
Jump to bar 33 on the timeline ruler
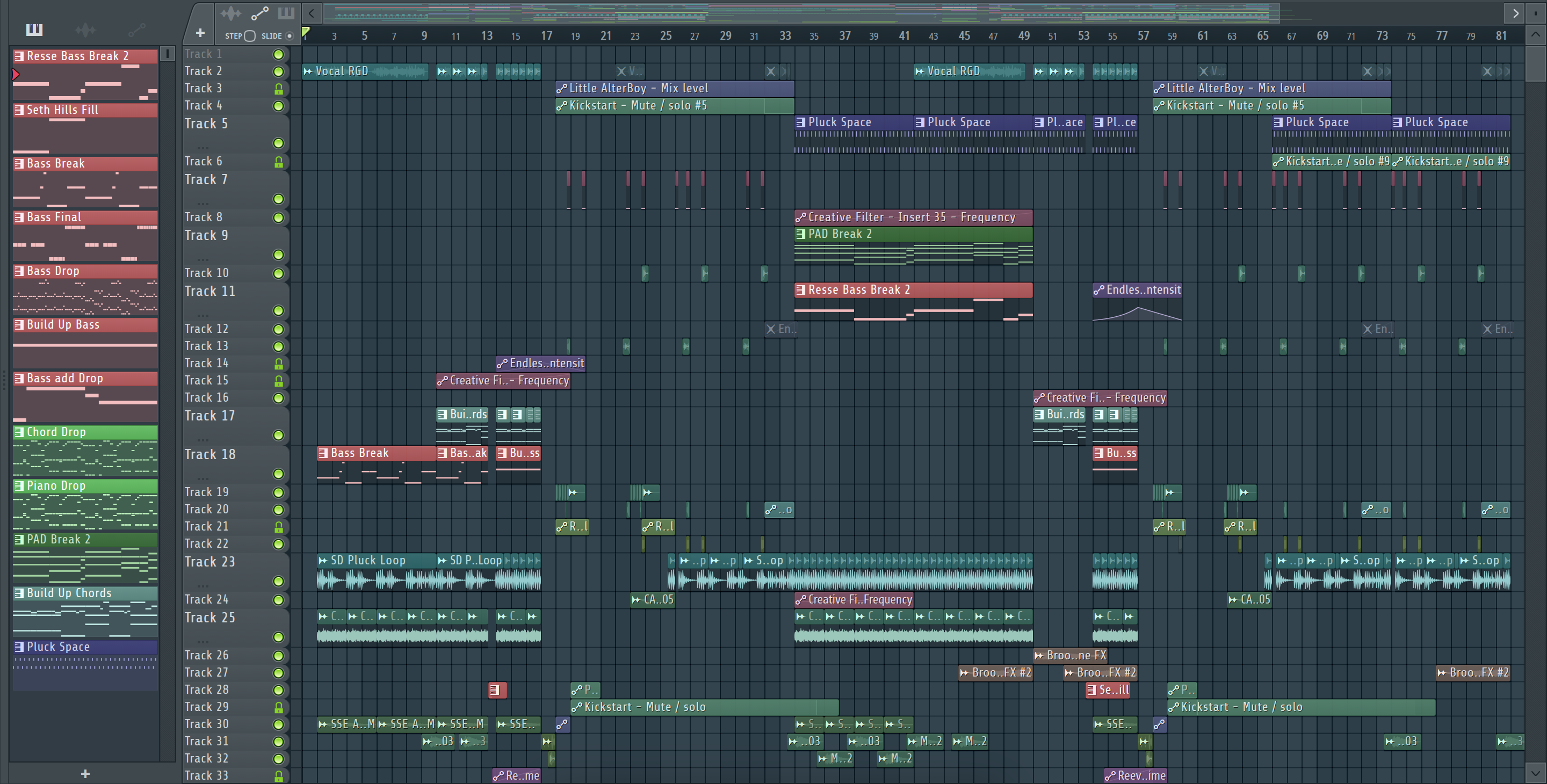(785, 36)
